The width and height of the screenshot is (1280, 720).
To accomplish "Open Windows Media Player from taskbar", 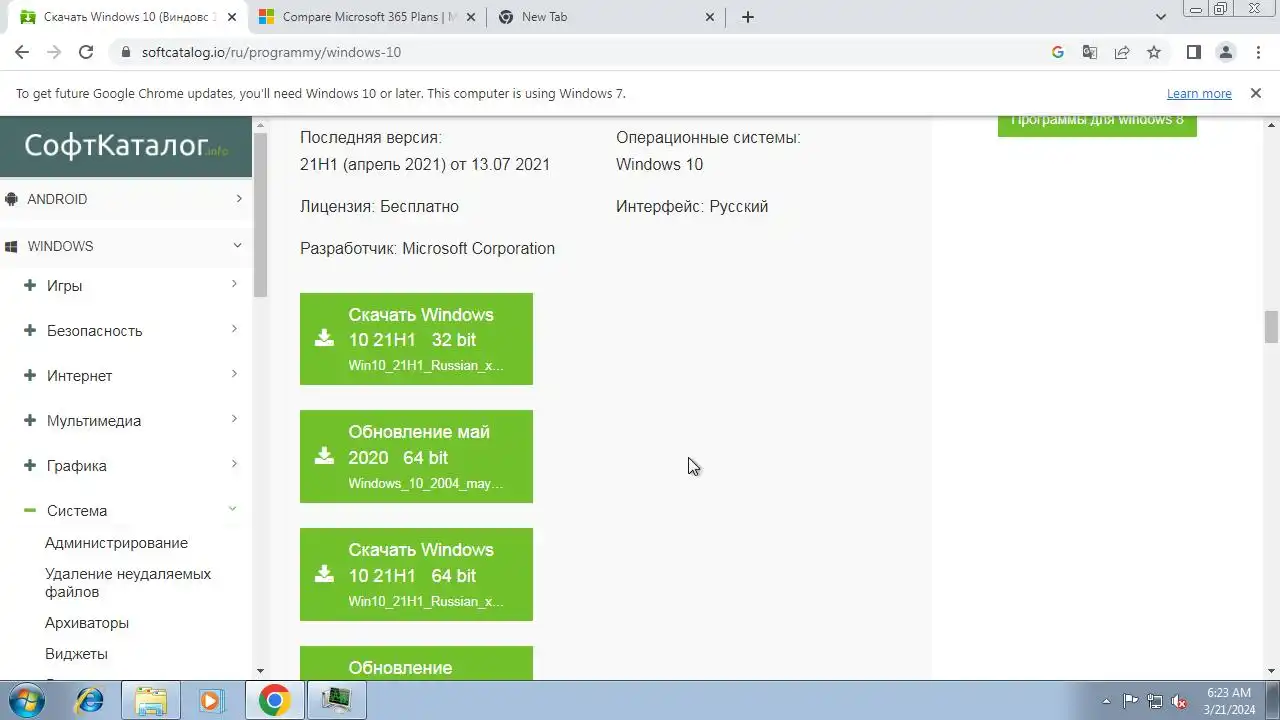I will click(x=212, y=700).
